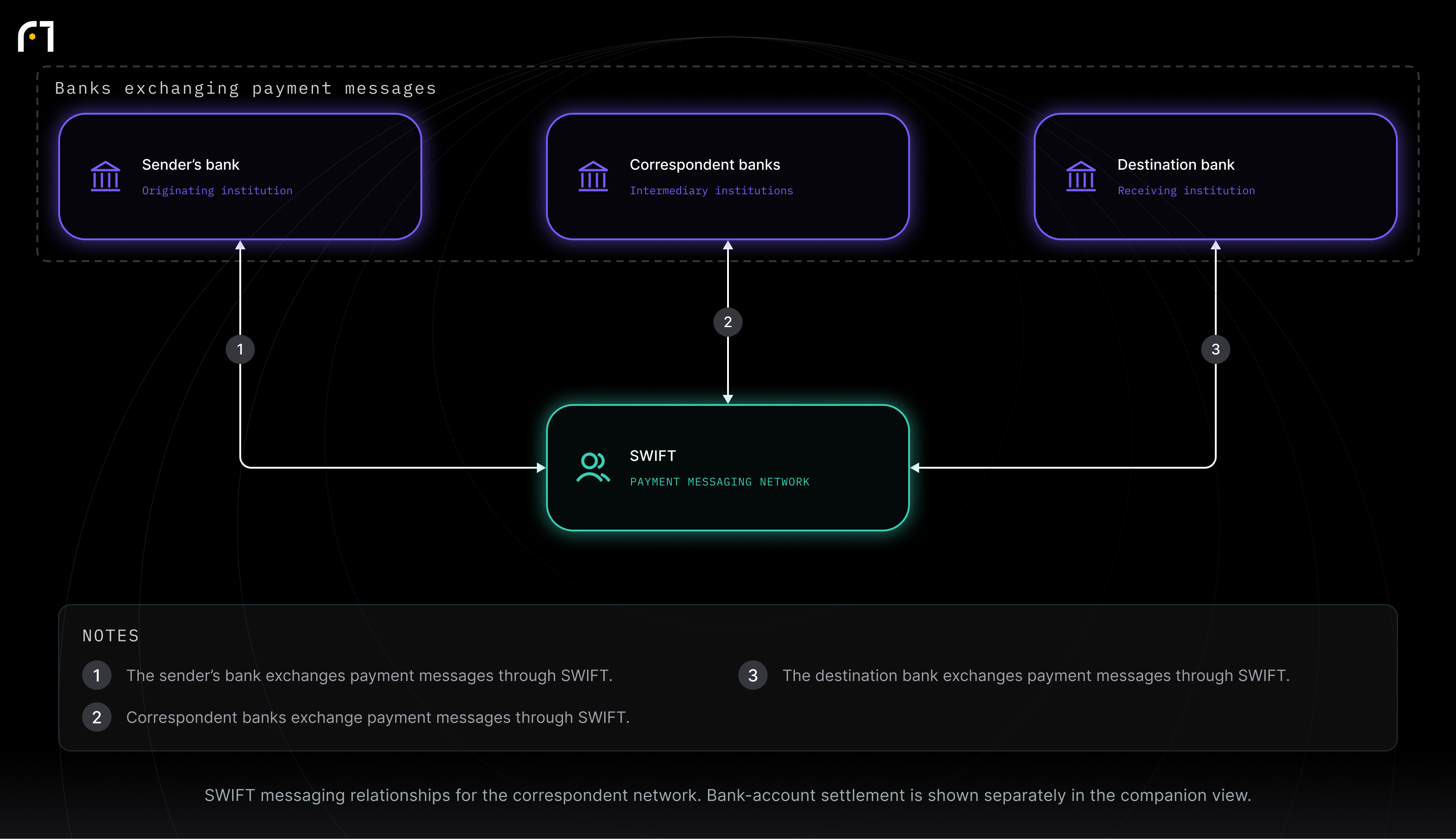This screenshot has width=1456, height=839.
Task: Click the logo in the top-left corner
Action: click(x=36, y=36)
